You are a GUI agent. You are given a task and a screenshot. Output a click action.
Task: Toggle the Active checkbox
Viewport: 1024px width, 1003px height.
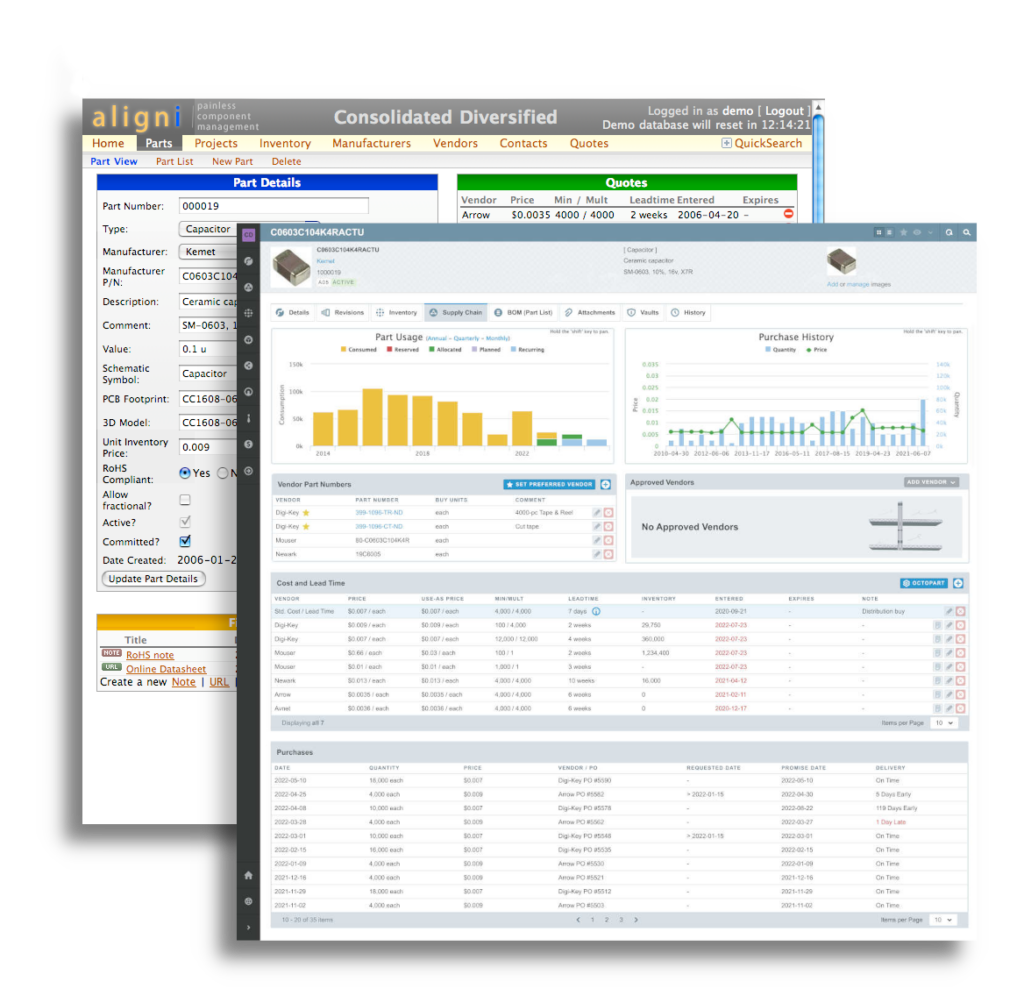pyautogui.click(x=185, y=522)
